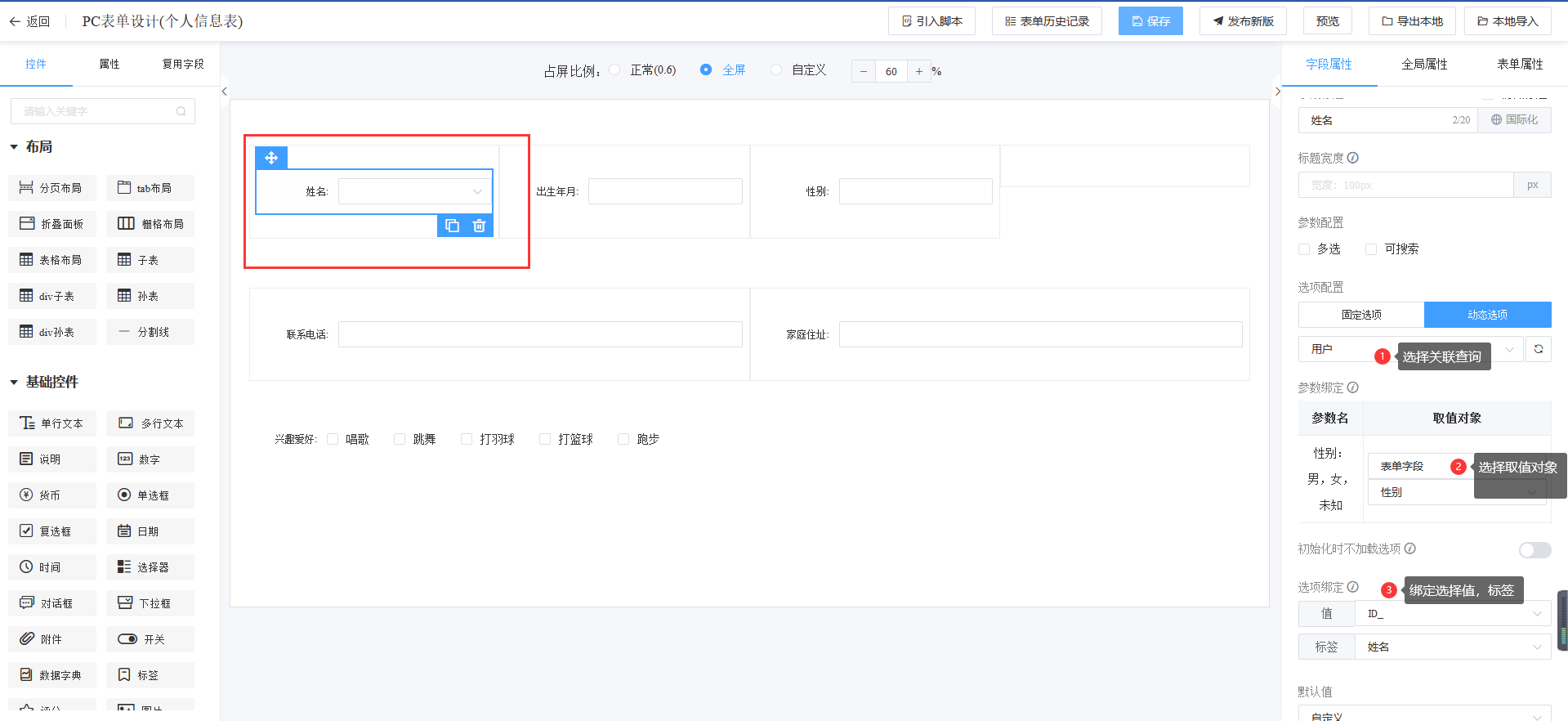The image size is (1568, 721).
Task: Select the 自定义 screen ratio radio
Action: 776,70
